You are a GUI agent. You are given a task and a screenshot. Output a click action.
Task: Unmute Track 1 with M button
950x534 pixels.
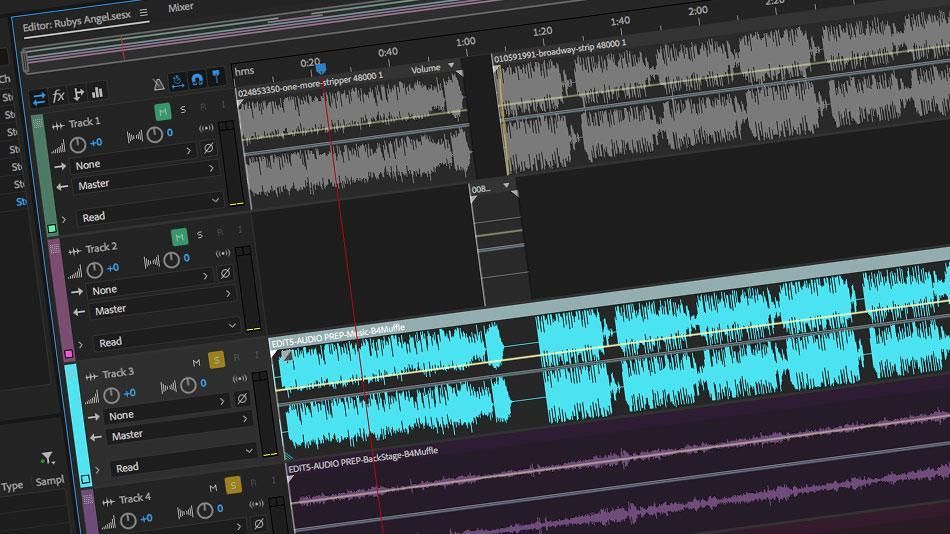pos(162,112)
